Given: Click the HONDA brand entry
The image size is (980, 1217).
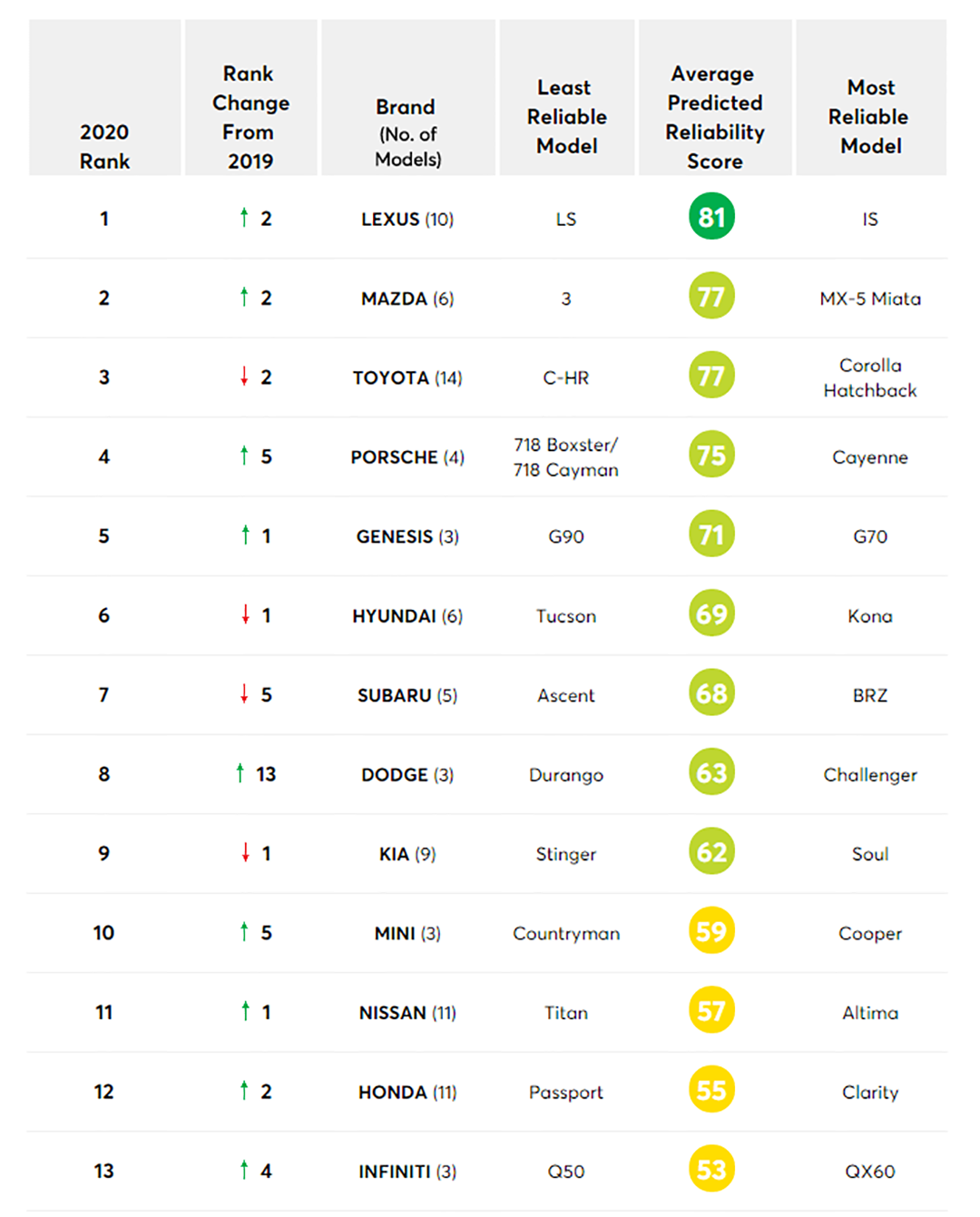Looking at the screenshot, I should (x=392, y=1093).
